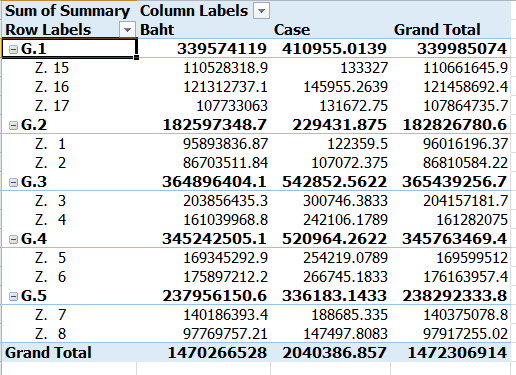
Task: Select cell with value 110528318.9
Action: [x=226, y=68]
